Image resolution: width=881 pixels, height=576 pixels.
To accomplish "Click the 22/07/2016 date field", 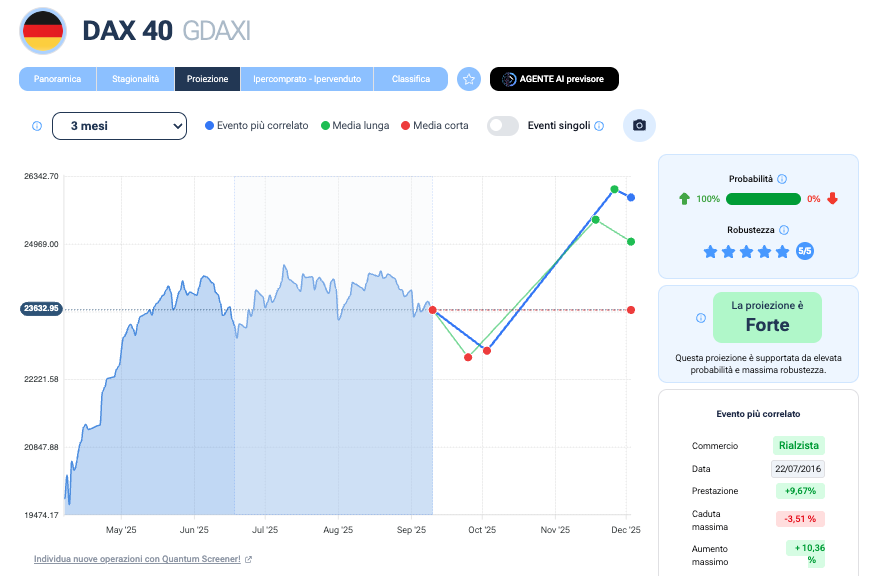I will 798,469.
